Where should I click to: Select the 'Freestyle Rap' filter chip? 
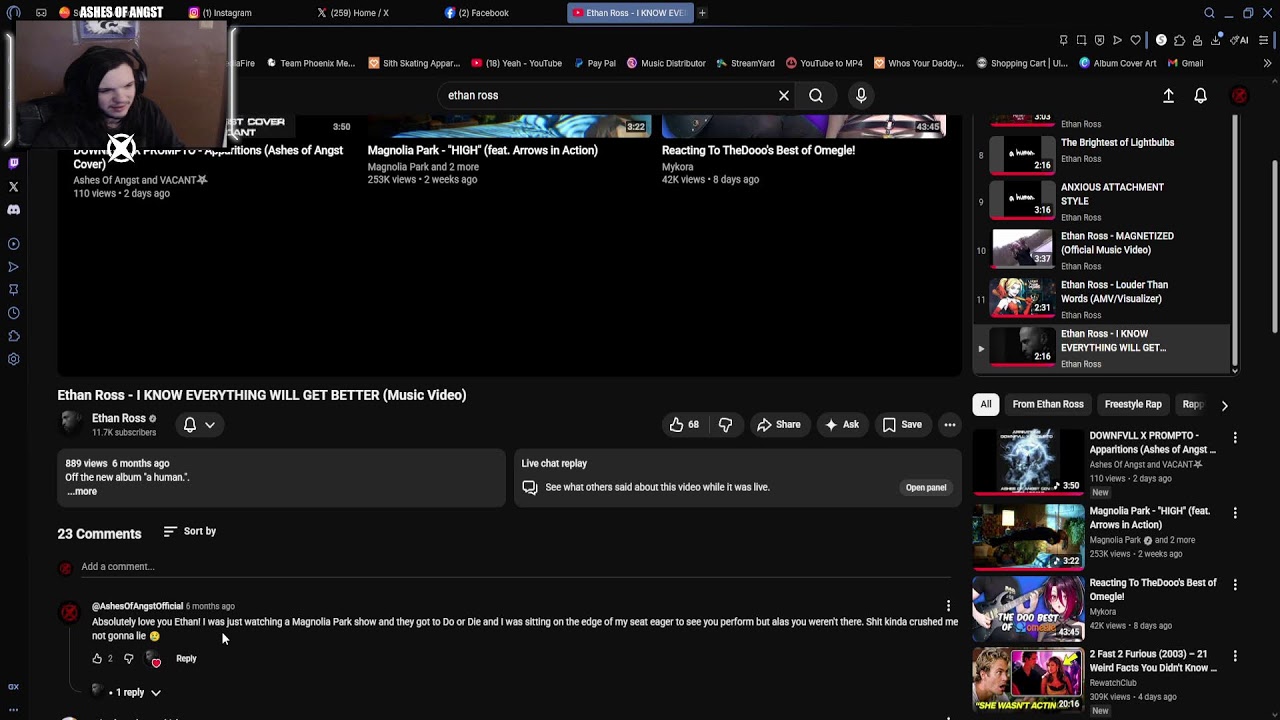[x=1133, y=404]
